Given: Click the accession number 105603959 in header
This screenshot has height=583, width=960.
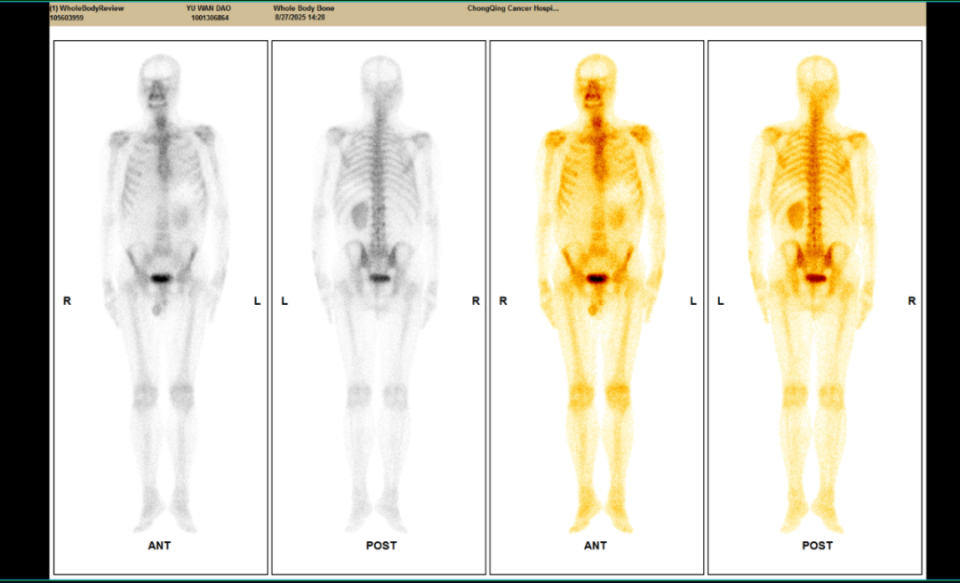Looking at the screenshot, I should 69,18.
